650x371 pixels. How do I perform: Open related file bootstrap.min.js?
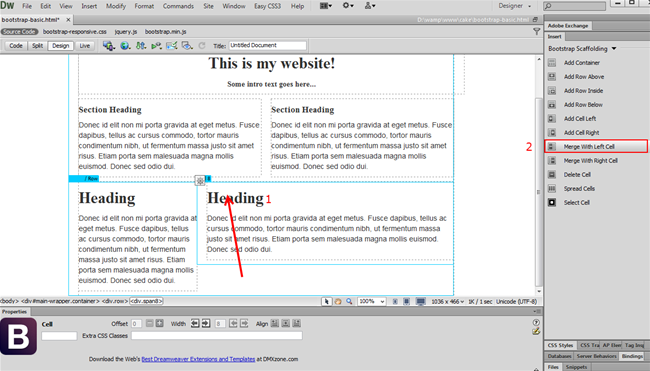tap(165, 32)
